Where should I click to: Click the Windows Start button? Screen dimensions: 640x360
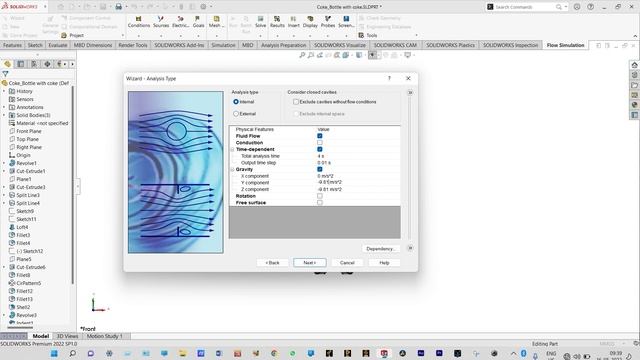pyautogui.click(x=54, y=353)
